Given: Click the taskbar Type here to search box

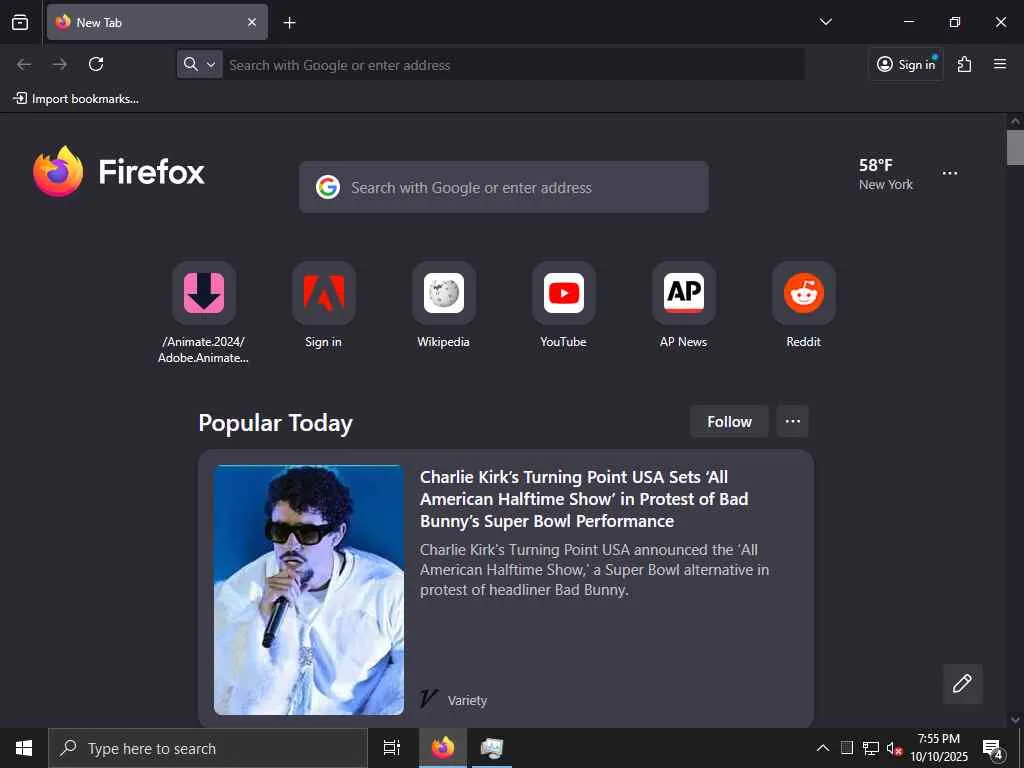Looking at the screenshot, I should (208, 748).
